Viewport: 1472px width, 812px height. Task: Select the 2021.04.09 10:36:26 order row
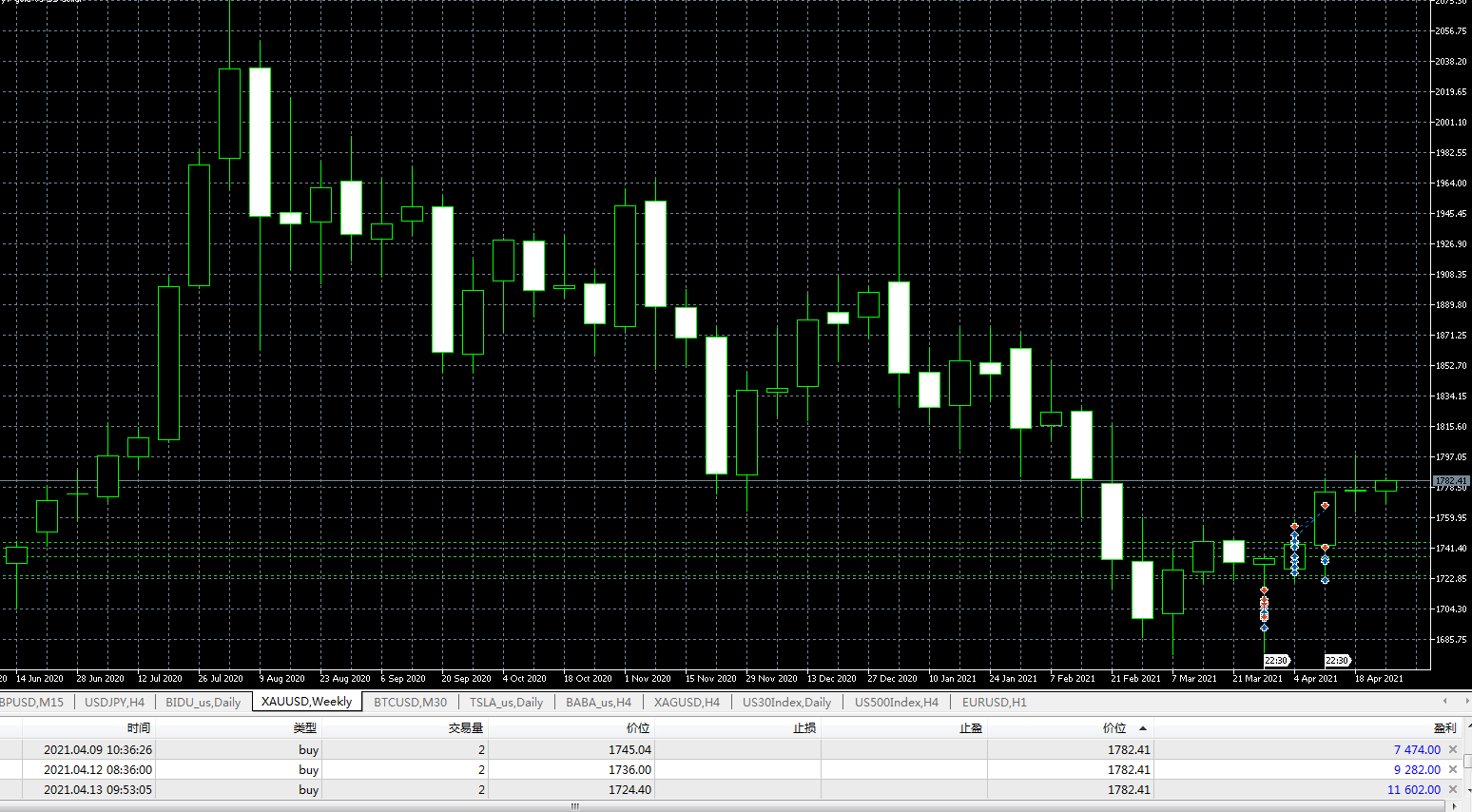pyautogui.click(x=730, y=750)
